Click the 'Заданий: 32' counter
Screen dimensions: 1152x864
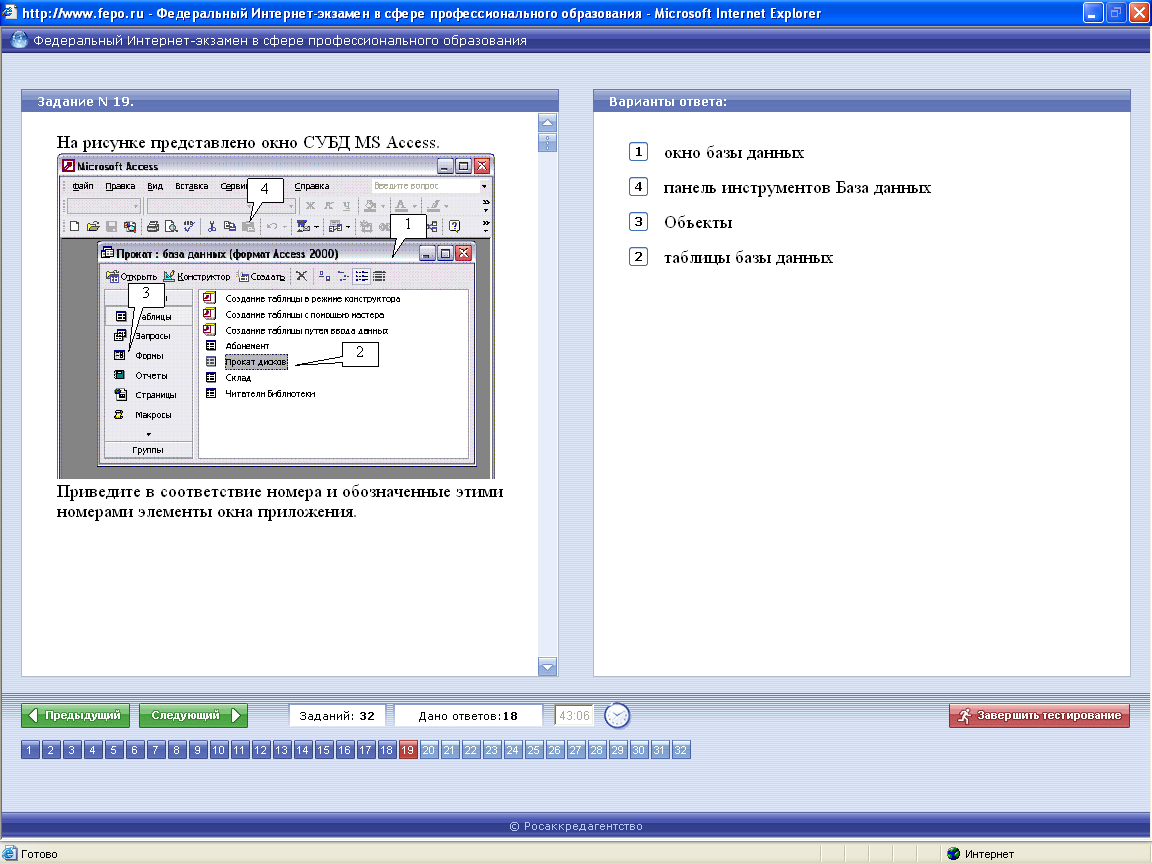click(x=337, y=716)
